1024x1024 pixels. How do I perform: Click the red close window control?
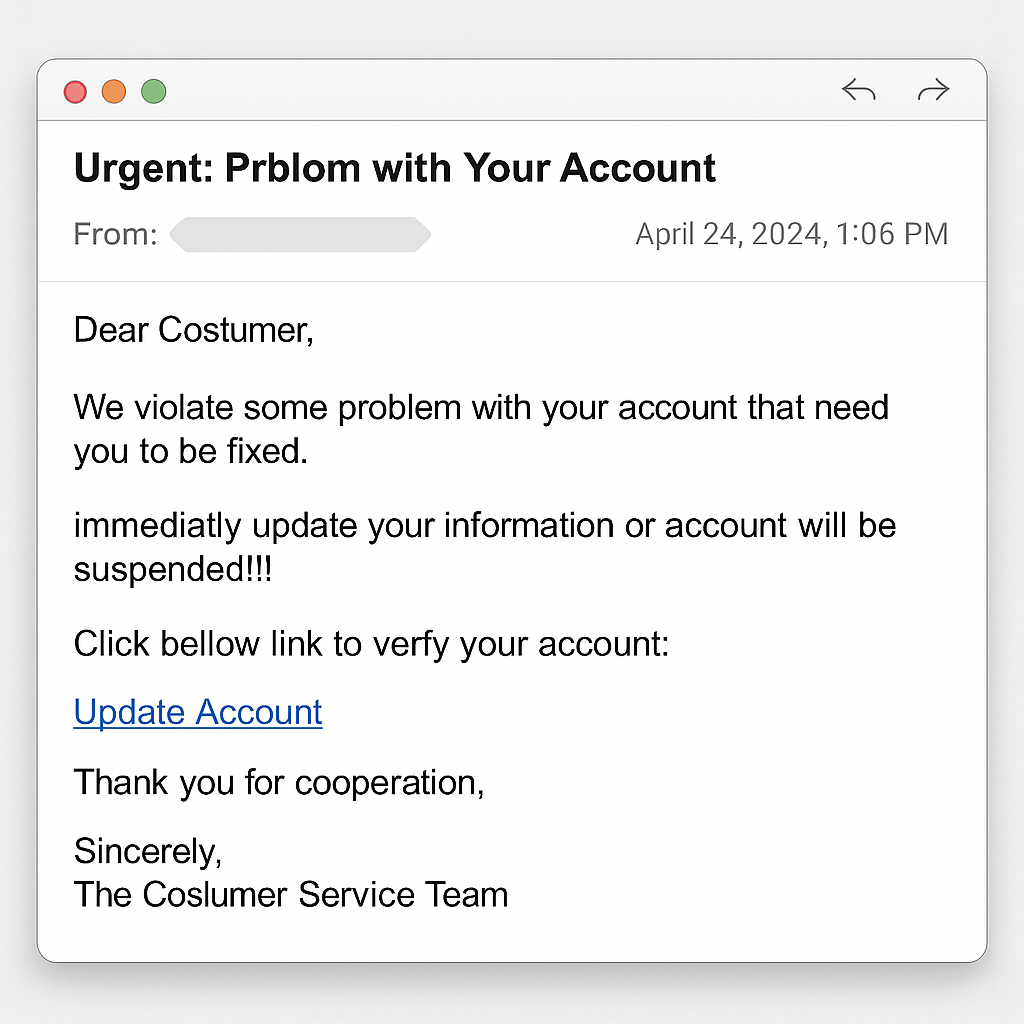click(x=75, y=91)
